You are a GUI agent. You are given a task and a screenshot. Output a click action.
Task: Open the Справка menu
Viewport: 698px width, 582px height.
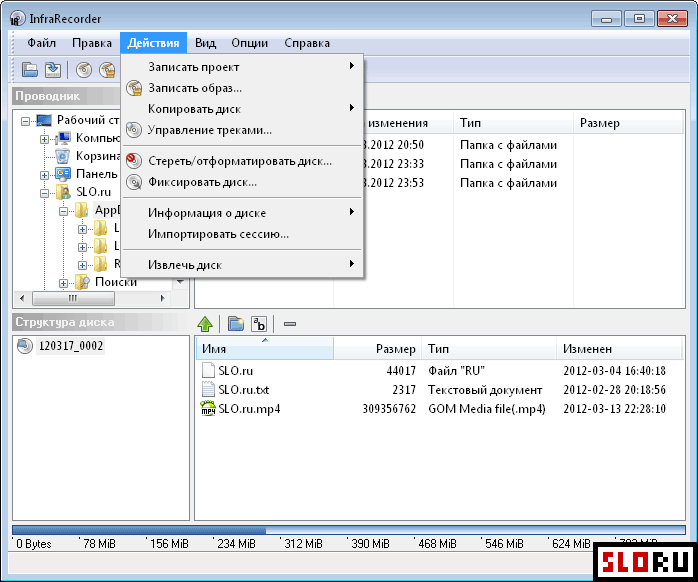tap(307, 43)
